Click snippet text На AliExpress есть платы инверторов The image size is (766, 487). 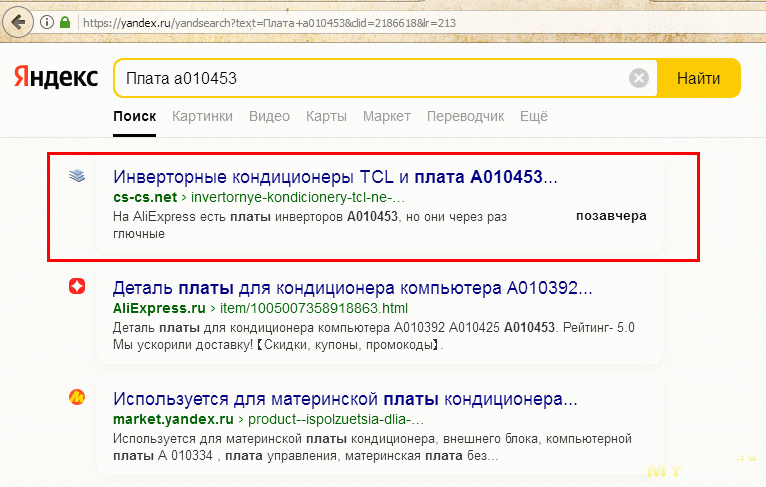pos(310,225)
